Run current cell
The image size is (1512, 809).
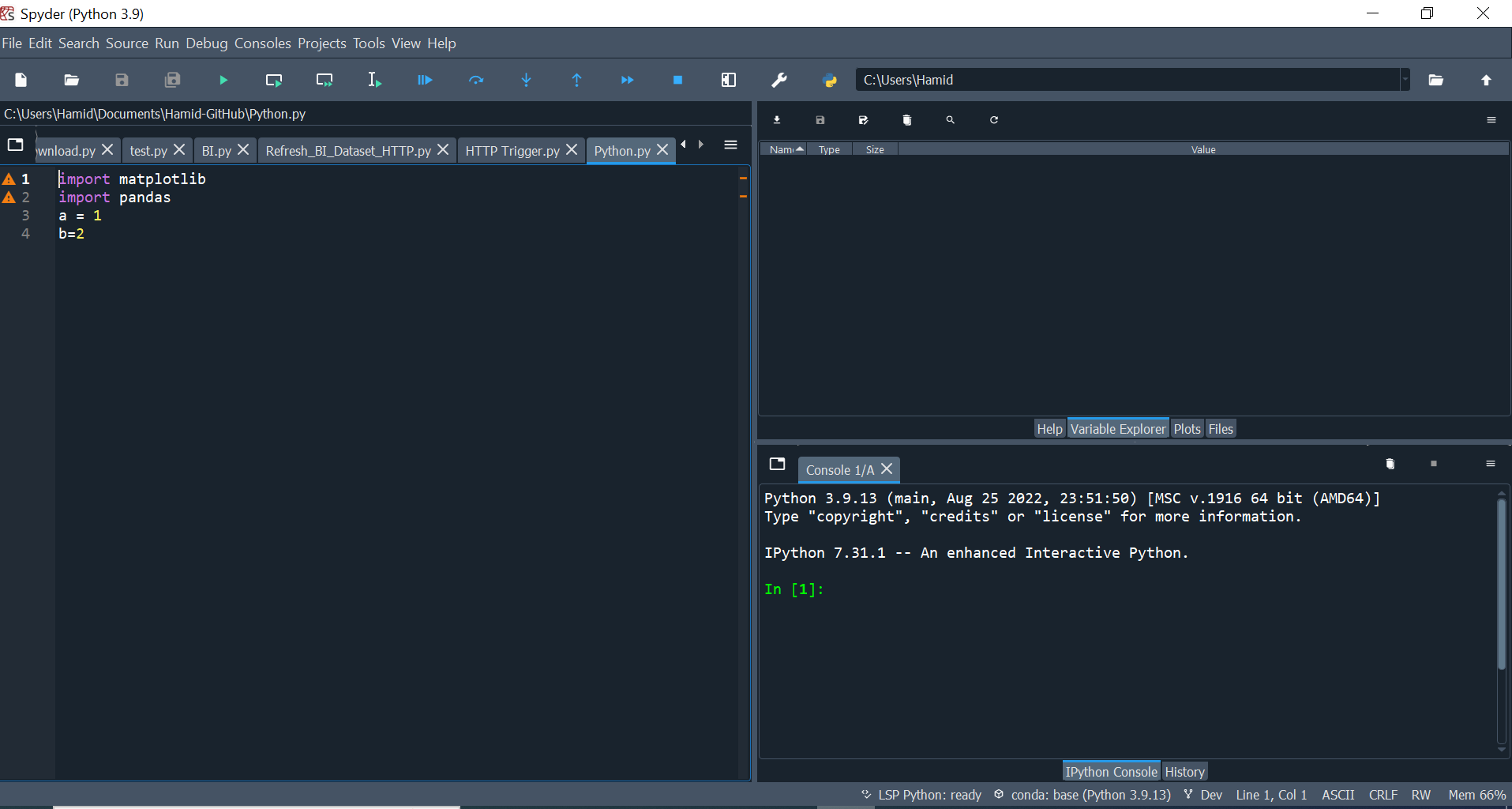tap(274, 80)
